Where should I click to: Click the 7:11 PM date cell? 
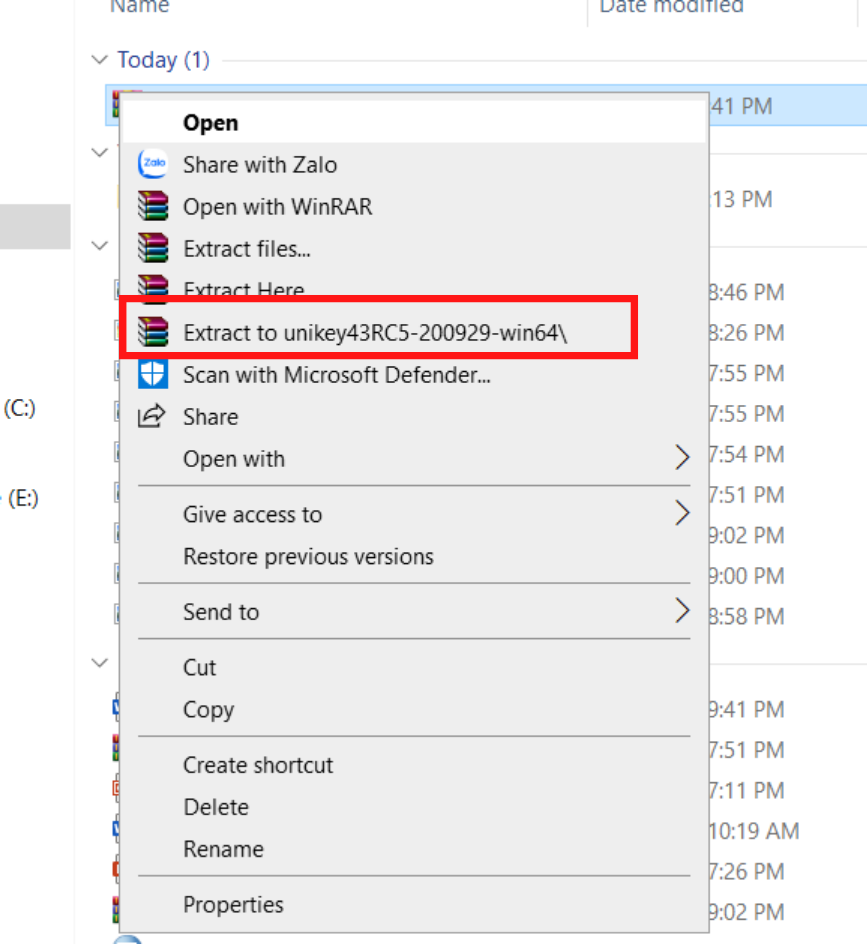coord(747,790)
